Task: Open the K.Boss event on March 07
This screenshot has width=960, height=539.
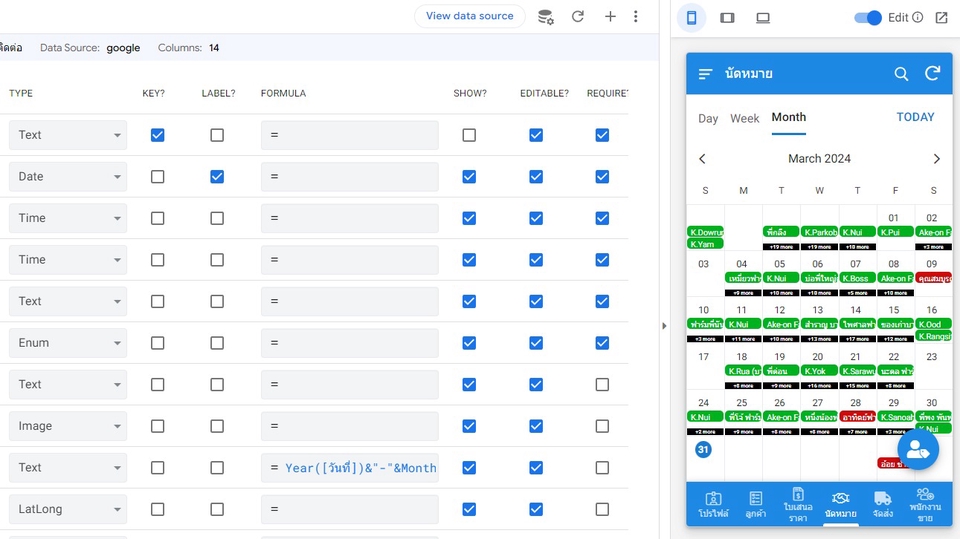Action: coord(857,278)
